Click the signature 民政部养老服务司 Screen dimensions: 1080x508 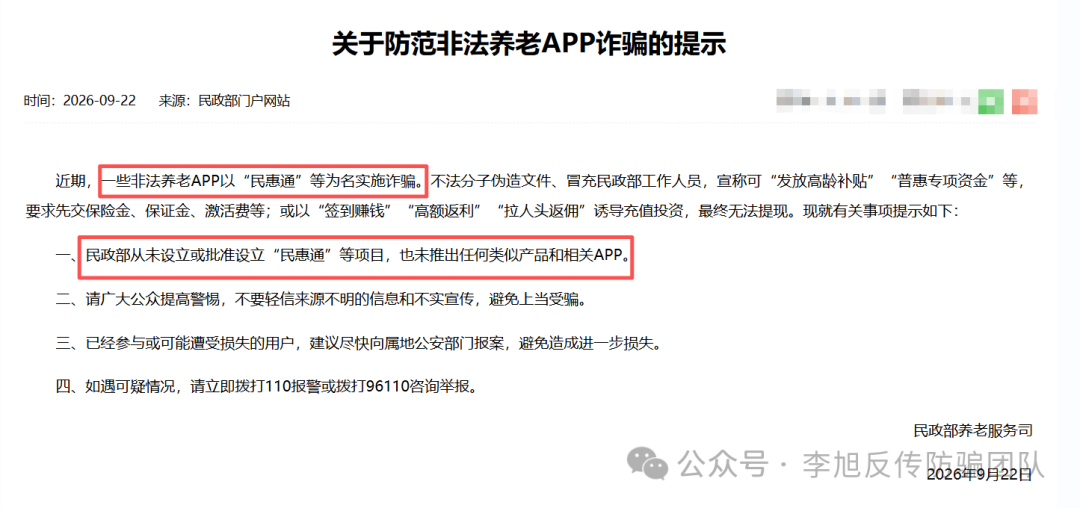973,431
